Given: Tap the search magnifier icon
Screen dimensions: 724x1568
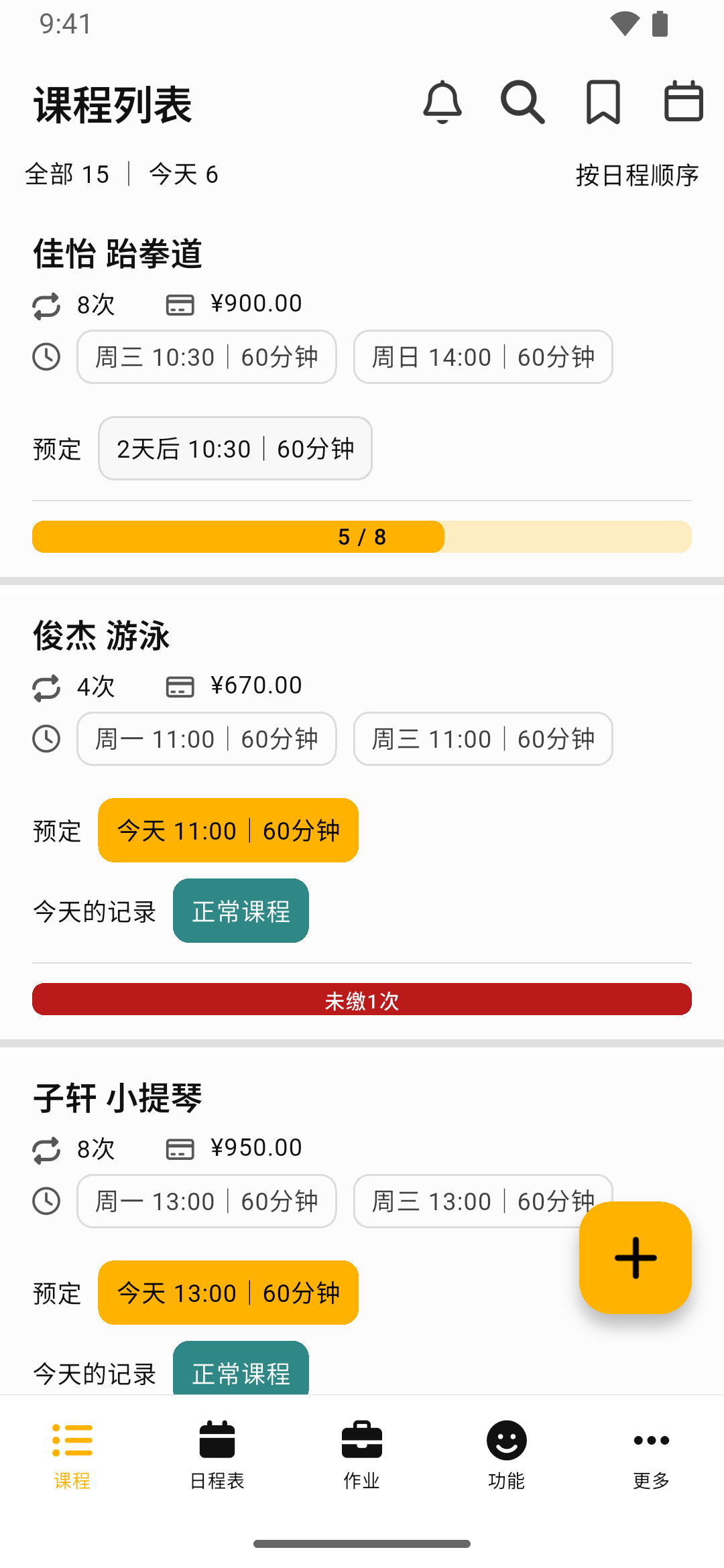Looking at the screenshot, I should 522,103.
